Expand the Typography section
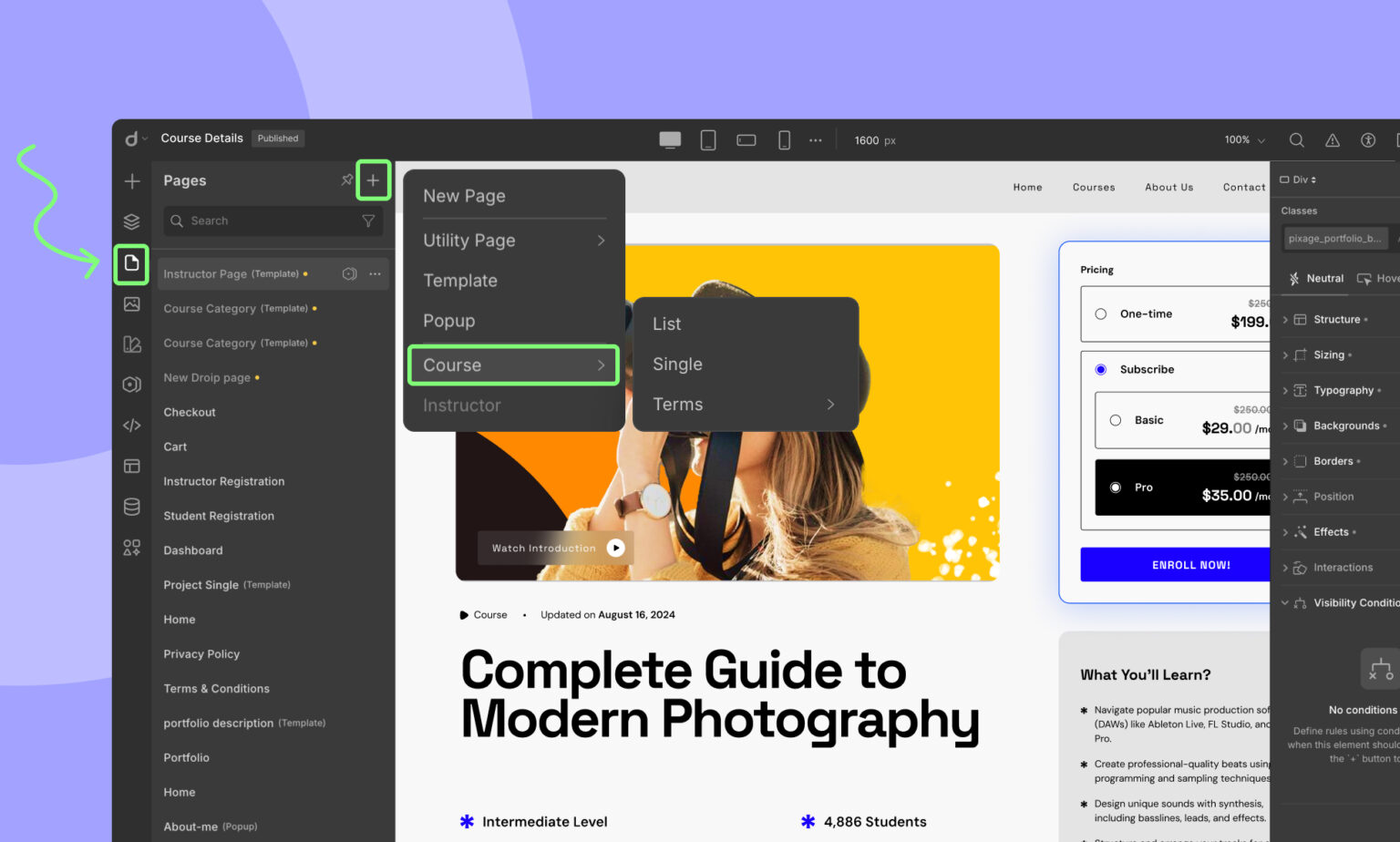Screen dimensions: 1400x842 [1343, 390]
